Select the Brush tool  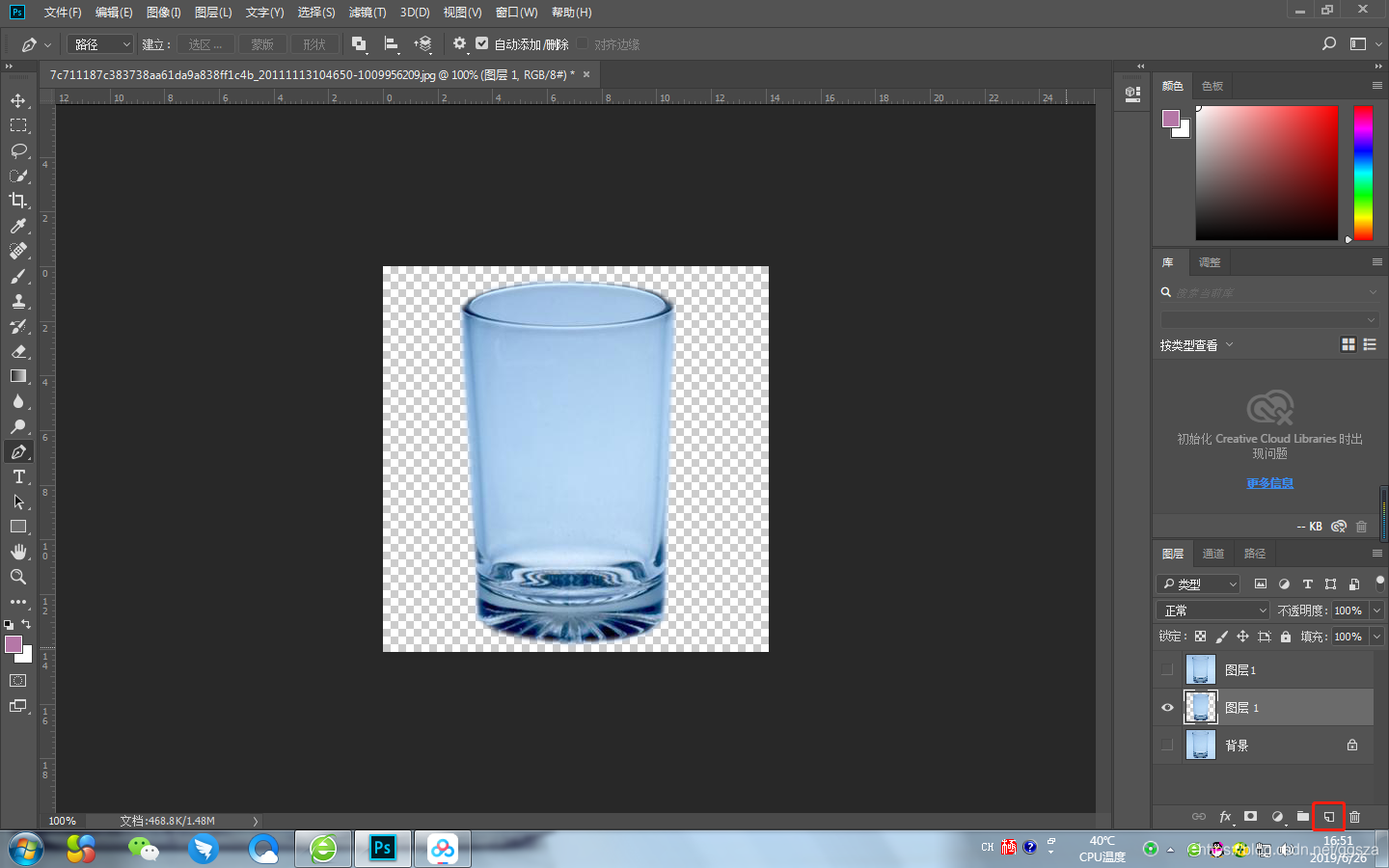pyautogui.click(x=18, y=276)
